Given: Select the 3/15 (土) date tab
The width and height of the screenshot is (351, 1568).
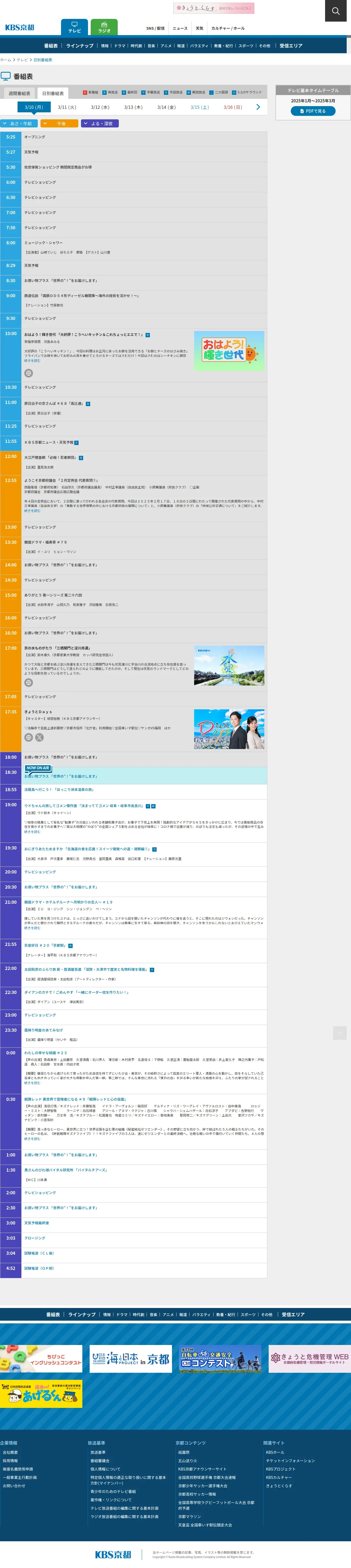Looking at the screenshot, I should click(200, 107).
